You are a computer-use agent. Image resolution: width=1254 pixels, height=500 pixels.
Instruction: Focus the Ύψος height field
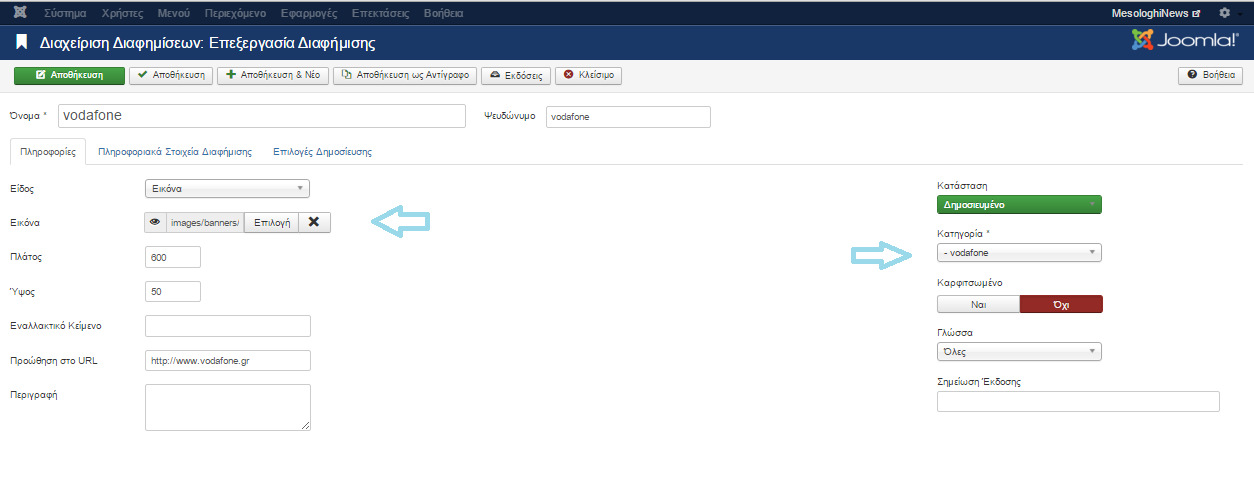click(173, 291)
